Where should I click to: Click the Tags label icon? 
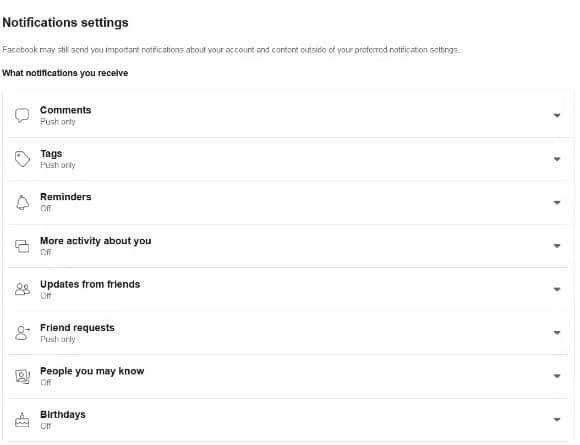coord(22,159)
